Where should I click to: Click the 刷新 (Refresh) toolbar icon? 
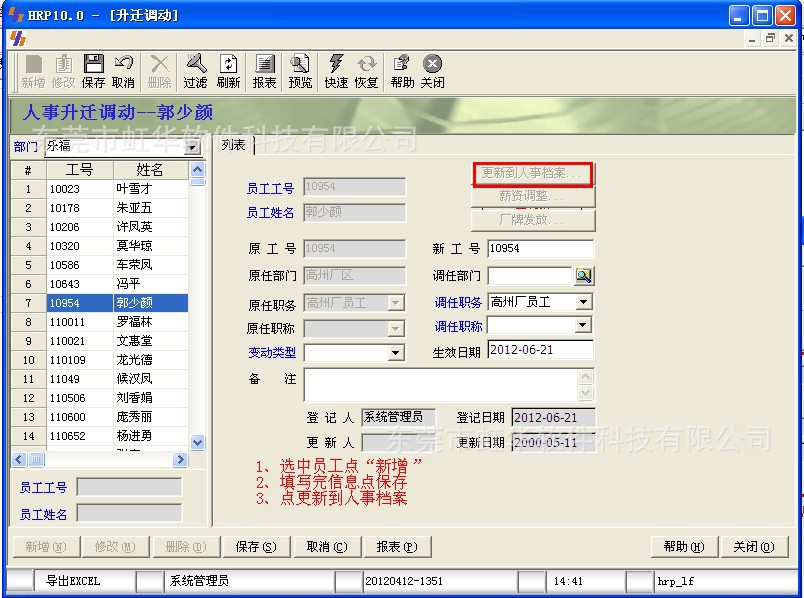point(228,71)
